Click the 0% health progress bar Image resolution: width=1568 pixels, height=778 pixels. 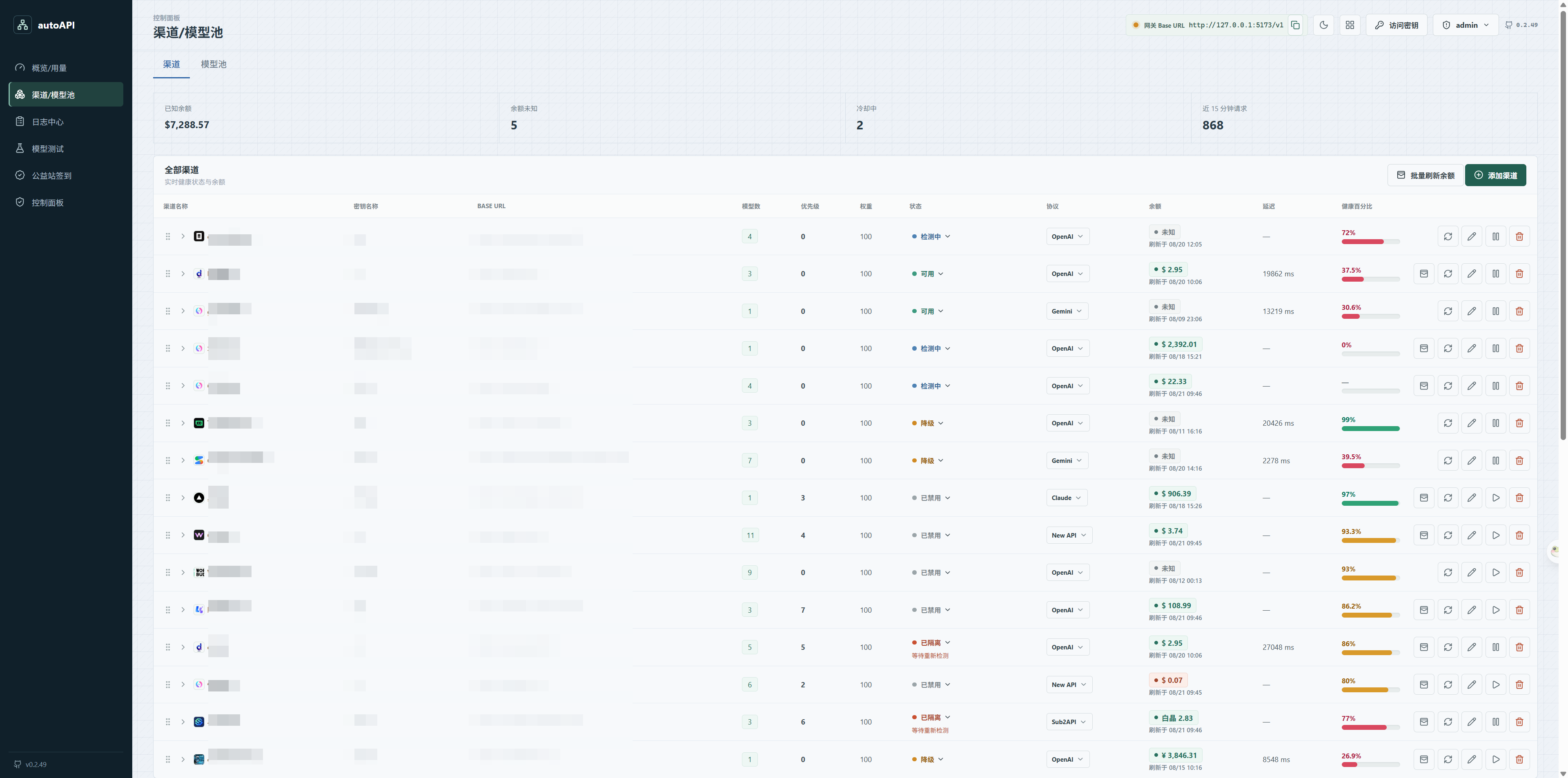click(1370, 354)
